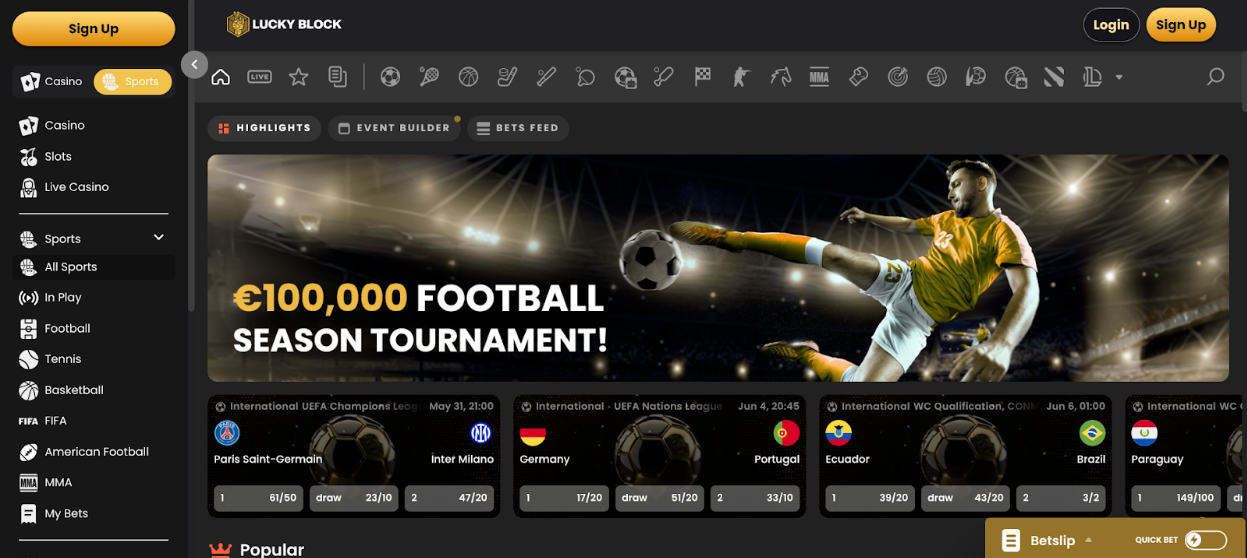Switch to the Casino mode pill
Image resolution: width=1247 pixels, height=558 pixels.
pos(52,82)
